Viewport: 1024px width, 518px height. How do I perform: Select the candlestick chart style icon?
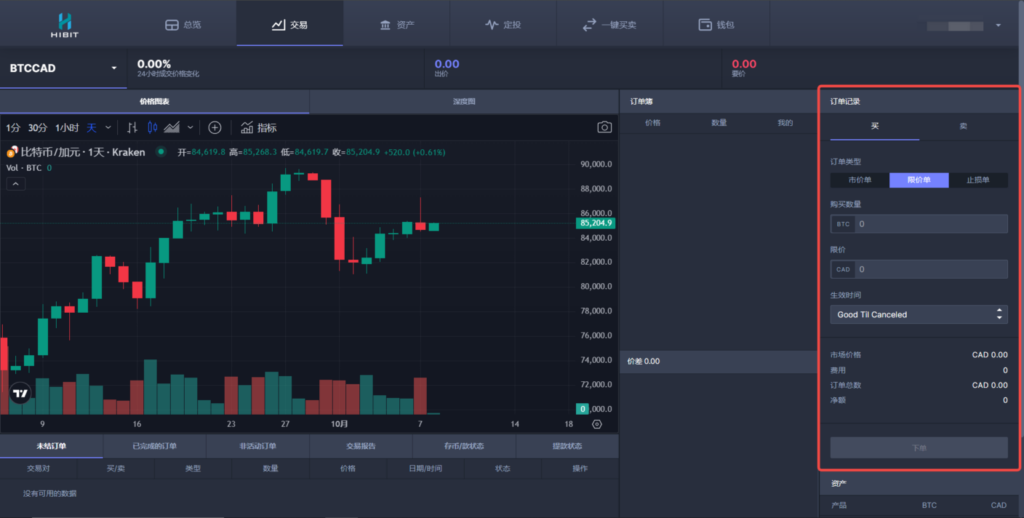[x=152, y=128]
